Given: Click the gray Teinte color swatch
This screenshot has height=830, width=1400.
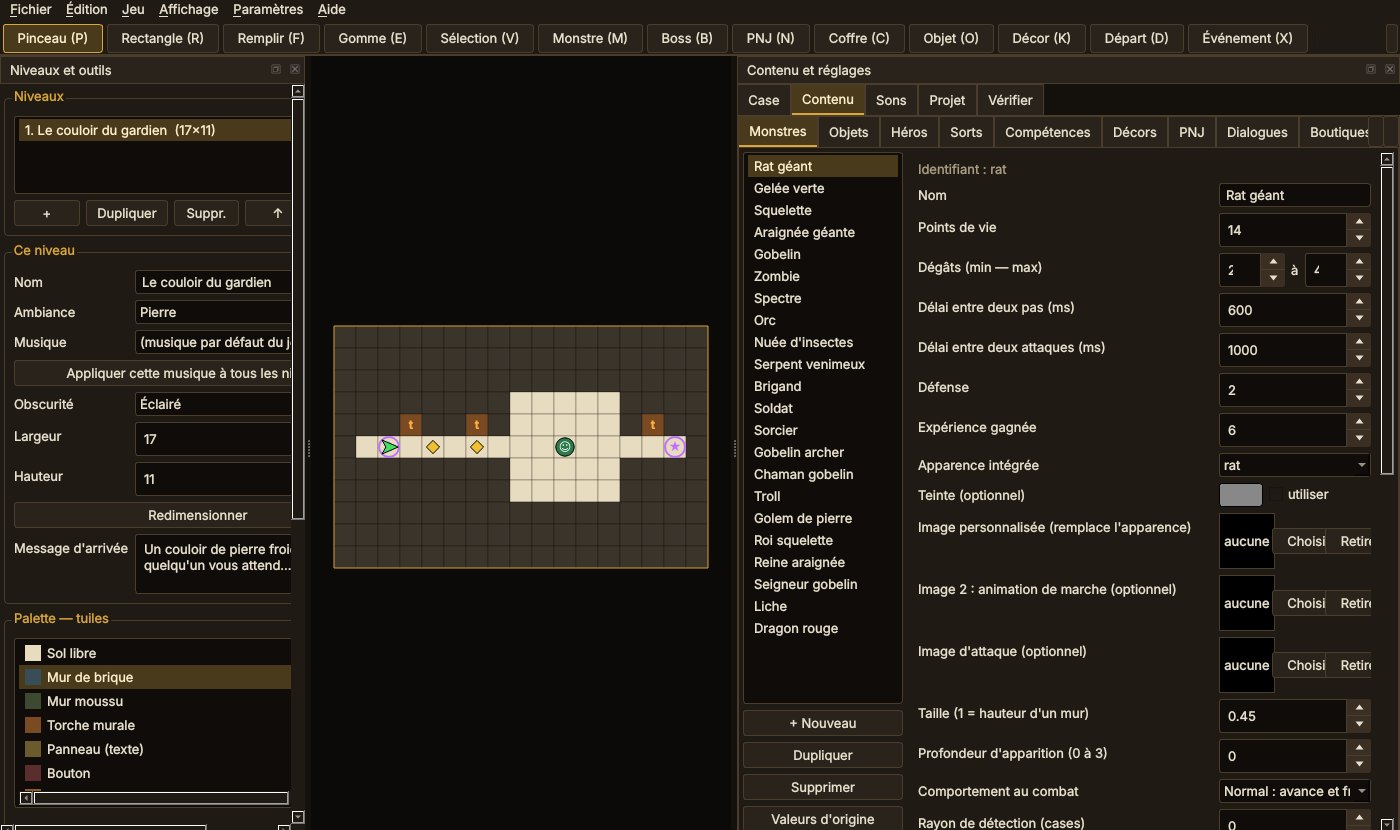Looking at the screenshot, I should (x=1241, y=494).
